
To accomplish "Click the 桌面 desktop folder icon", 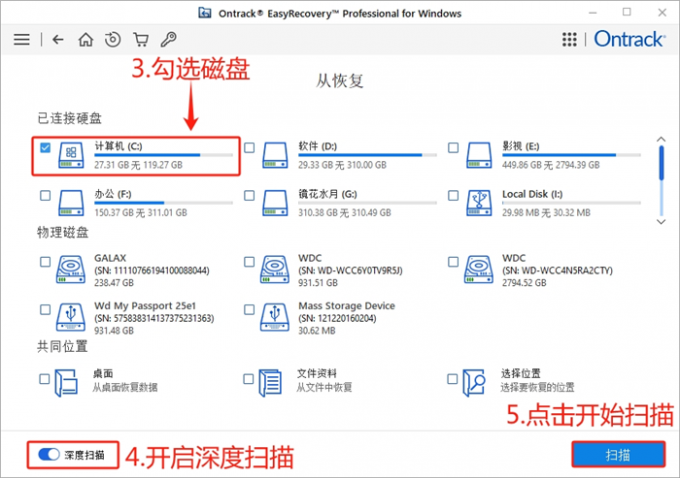I will [66, 383].
